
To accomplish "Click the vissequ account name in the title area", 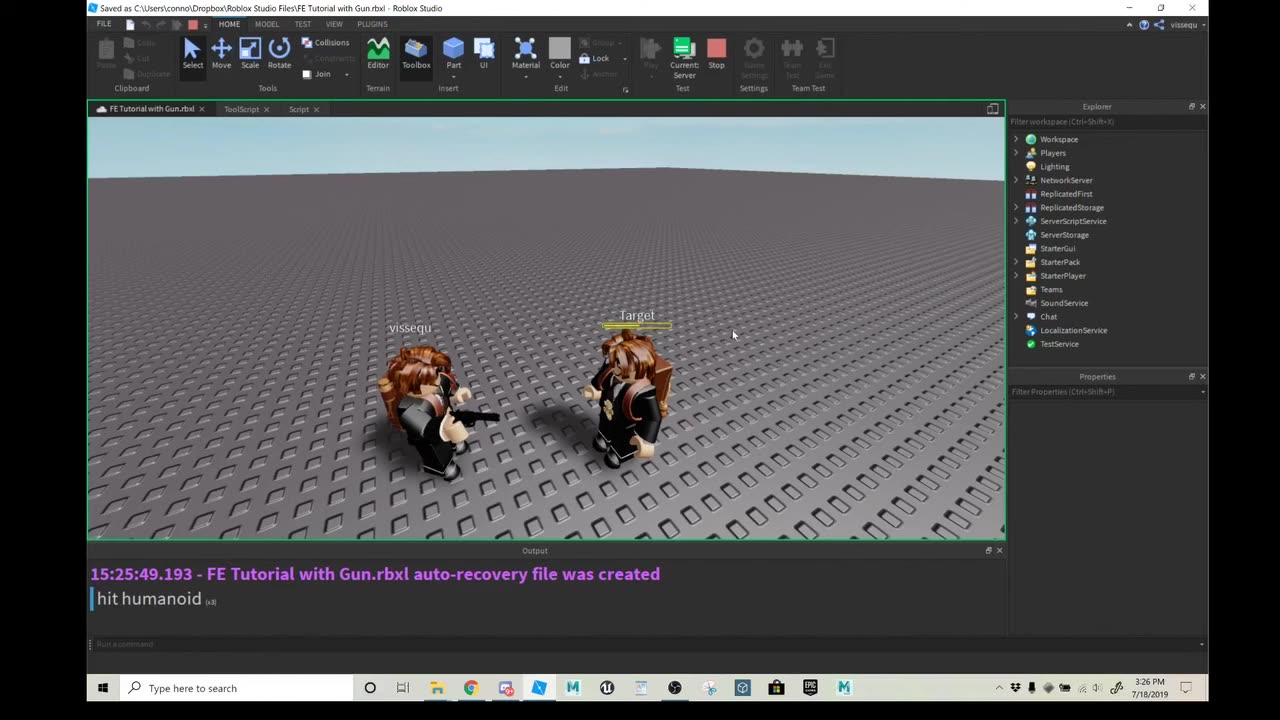I will [x=1184, y=24].
